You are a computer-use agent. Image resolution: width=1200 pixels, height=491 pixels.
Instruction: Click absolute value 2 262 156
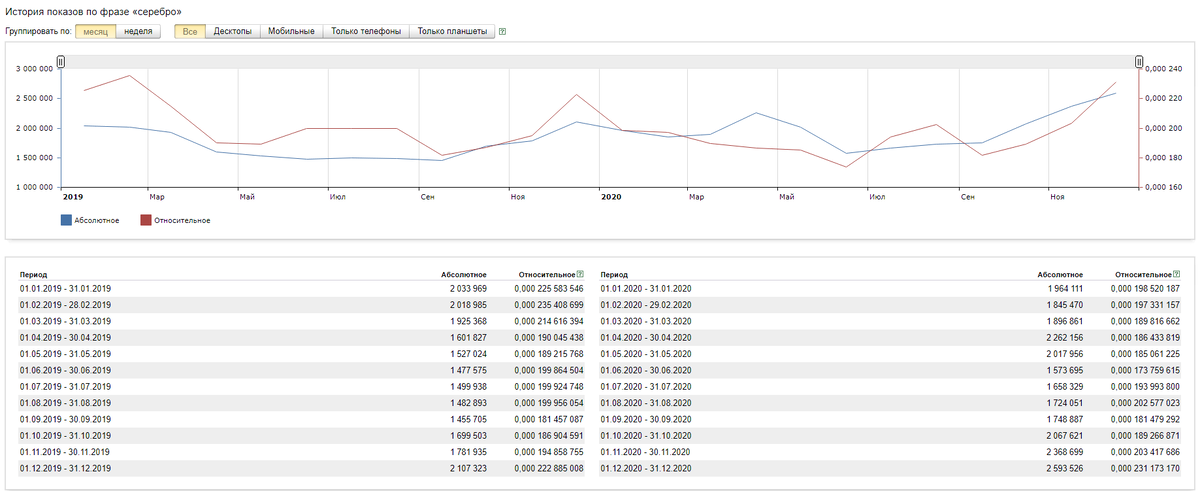tap(1063, 337)
